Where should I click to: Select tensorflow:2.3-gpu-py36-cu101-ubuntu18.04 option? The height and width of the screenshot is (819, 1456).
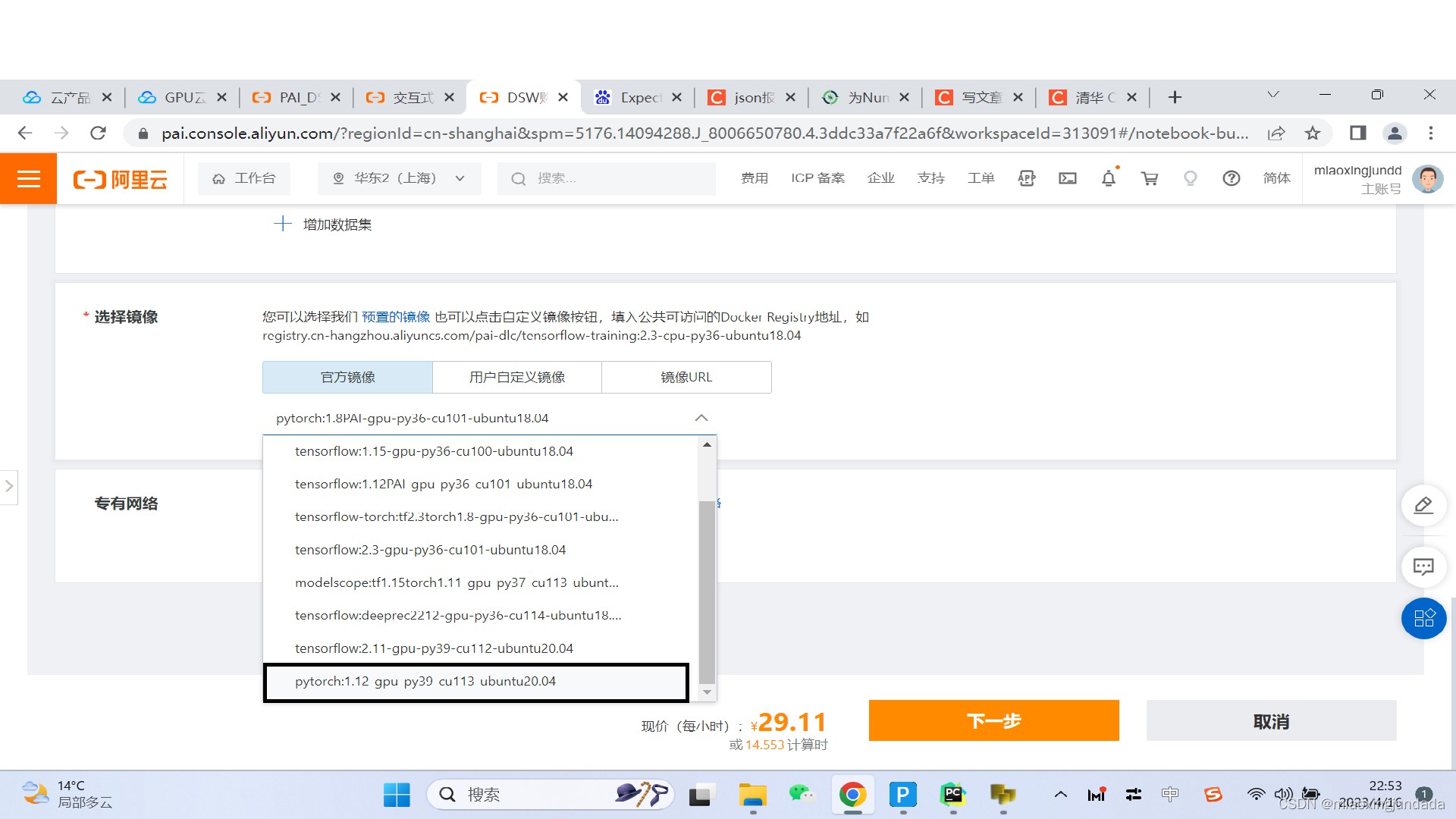pyautogui.click(x=430, y=549)
